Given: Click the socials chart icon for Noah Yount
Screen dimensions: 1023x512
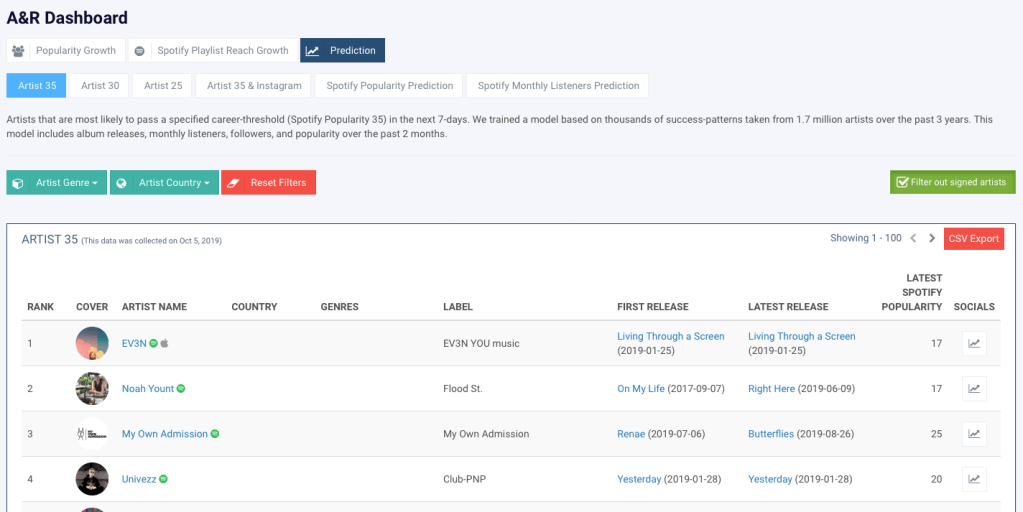Looking at the screenshot, I should (974, 389).
